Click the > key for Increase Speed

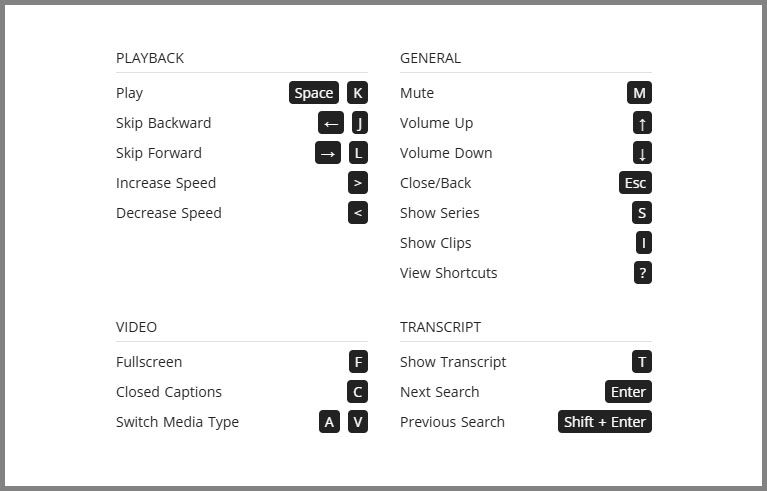pyautogui.click(x=358, y=183)
